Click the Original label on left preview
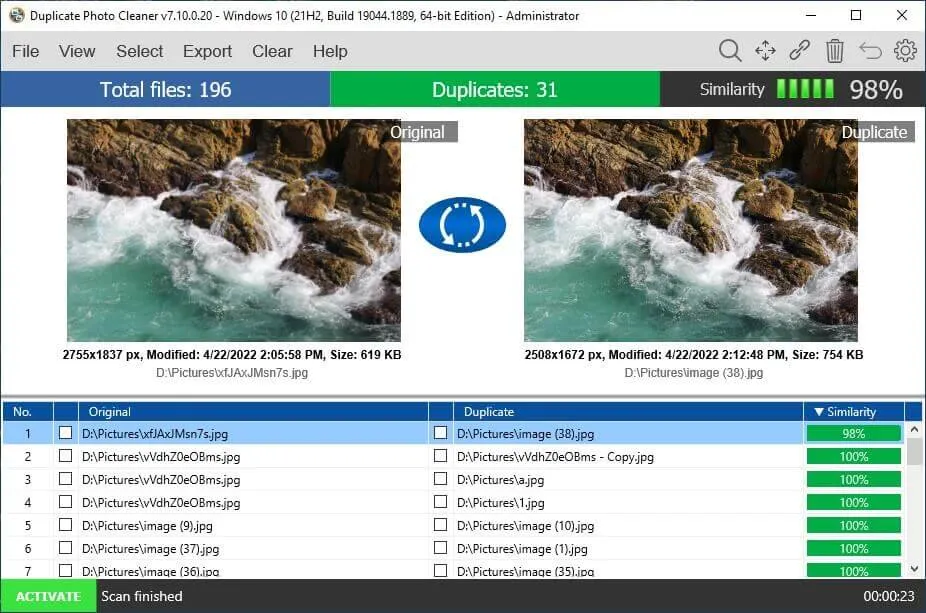926x613 pixels. 418,132
